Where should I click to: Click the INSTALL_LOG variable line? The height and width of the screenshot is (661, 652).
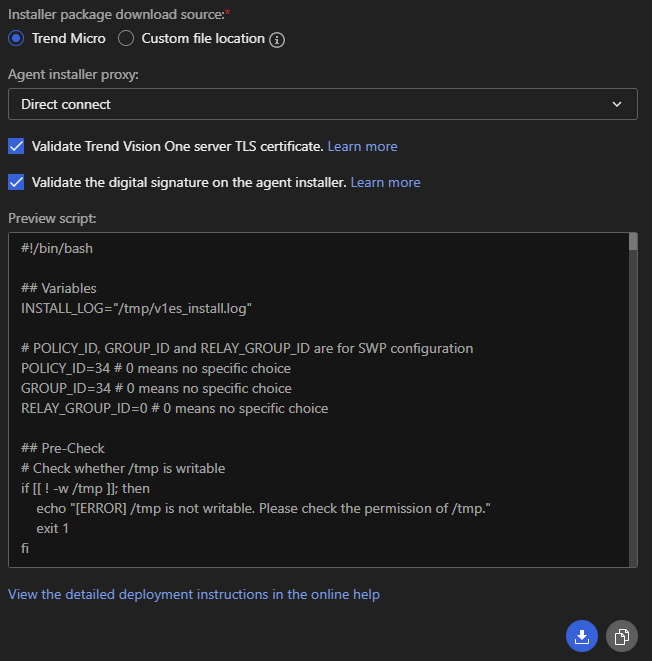pyautogui.click(x=136, y=308)
